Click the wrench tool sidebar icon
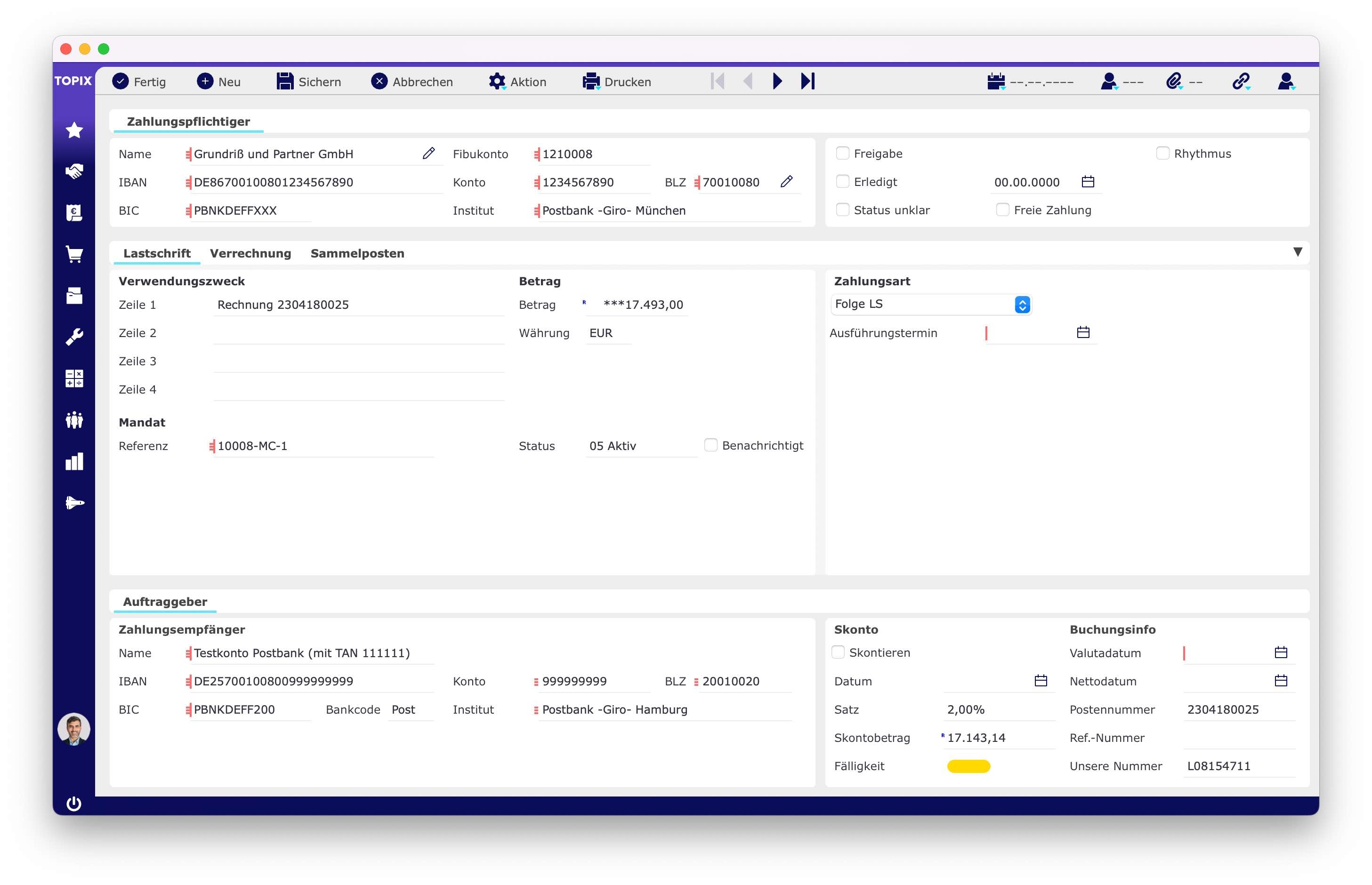 tap(74, 337)
